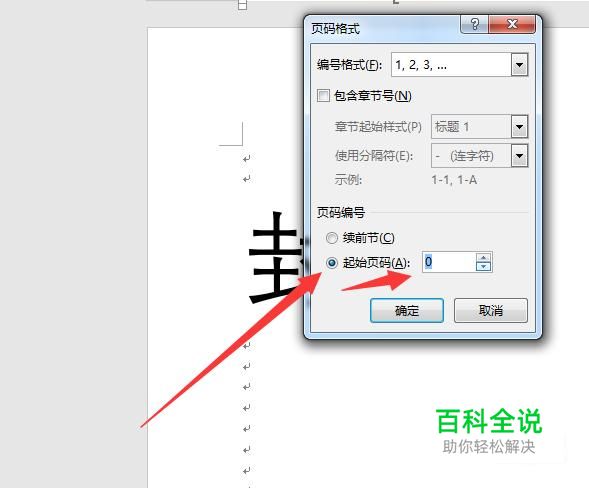Image resolution: width=589 pixels, height=488 pixels.
Task: Click the 页码编号 group label
Action: coord(341,213)
